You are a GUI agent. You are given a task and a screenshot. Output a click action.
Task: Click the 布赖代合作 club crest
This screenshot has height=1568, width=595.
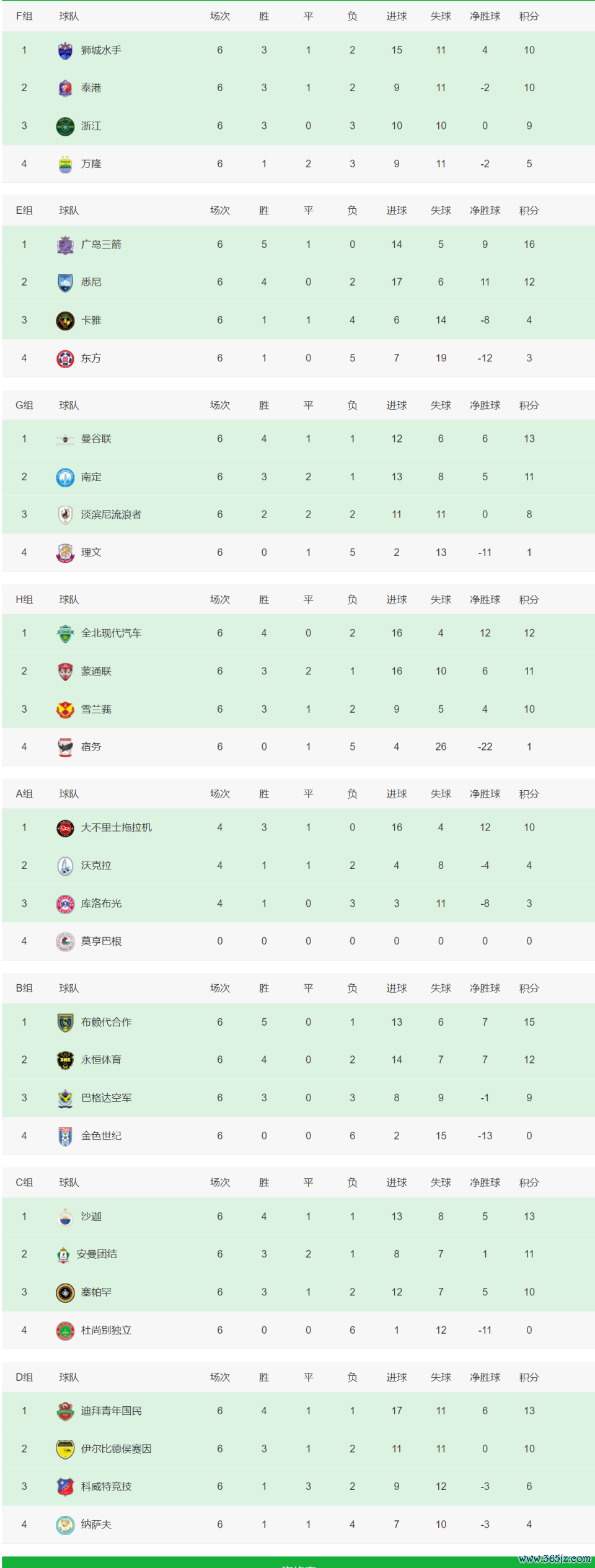(65, 1023)
